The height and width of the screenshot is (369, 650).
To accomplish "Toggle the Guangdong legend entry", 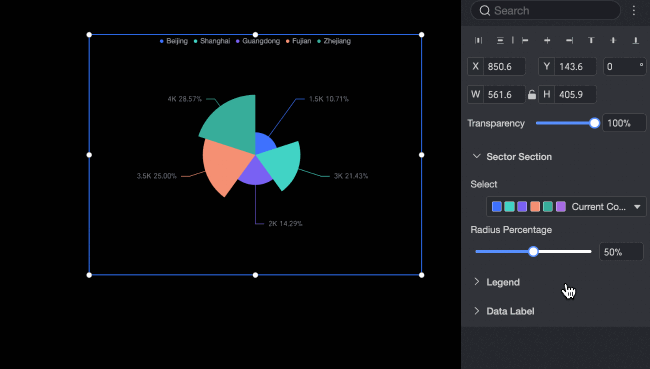I will coord(258,41).
